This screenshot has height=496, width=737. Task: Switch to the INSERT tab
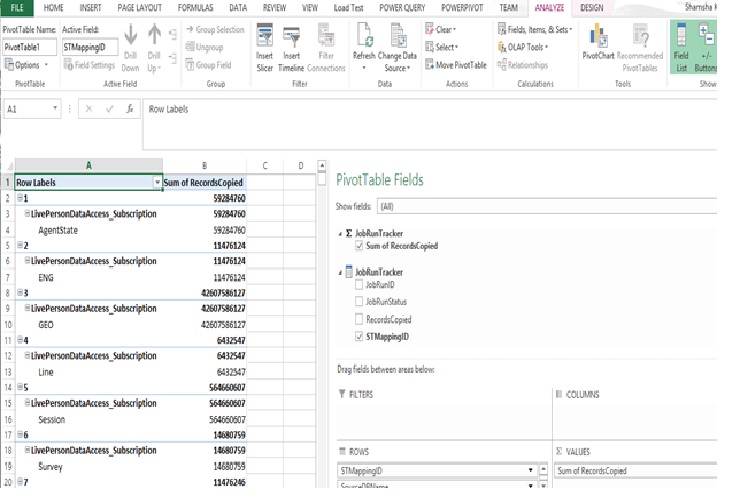pos(90,8)
